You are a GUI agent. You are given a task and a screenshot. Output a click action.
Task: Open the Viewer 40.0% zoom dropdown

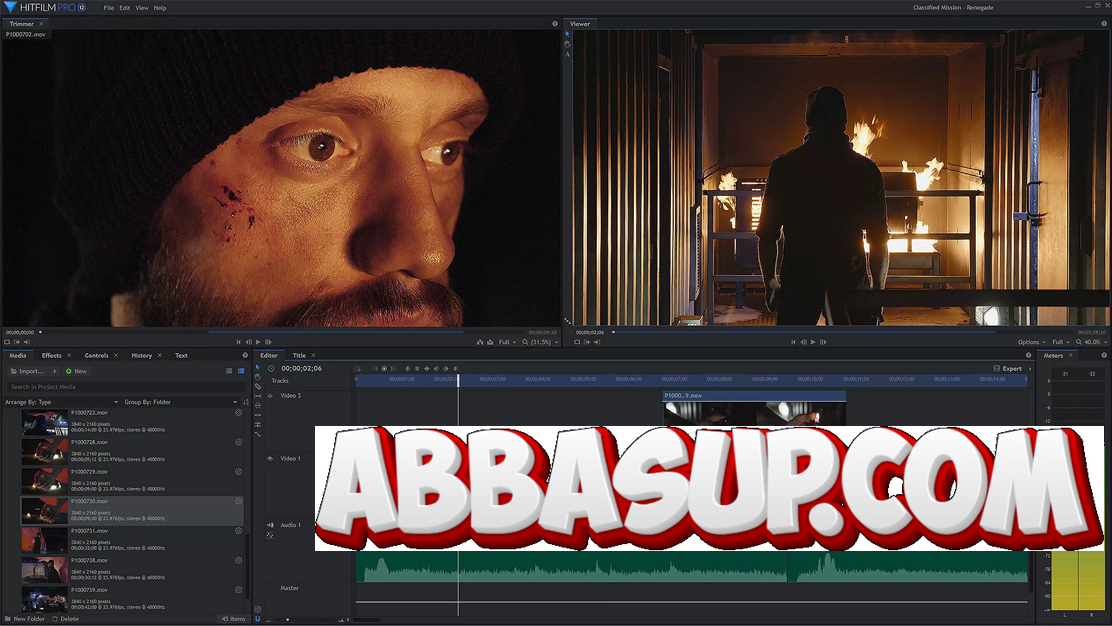pos(1092,342)
